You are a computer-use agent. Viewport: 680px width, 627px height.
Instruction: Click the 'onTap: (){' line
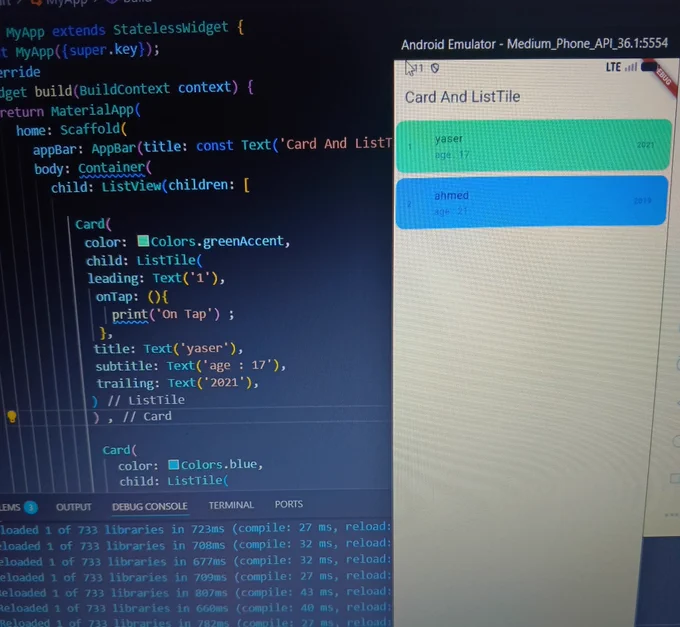click(x=132, y=297)
